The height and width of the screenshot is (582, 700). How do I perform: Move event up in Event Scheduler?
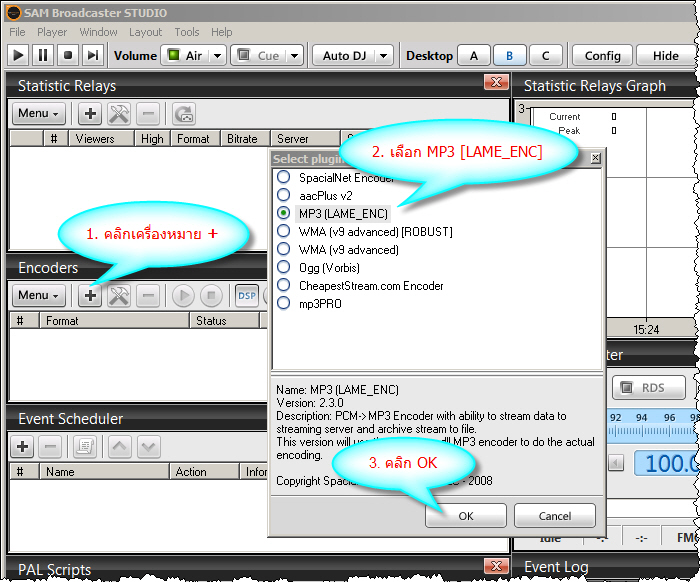(x=119, y=446)
